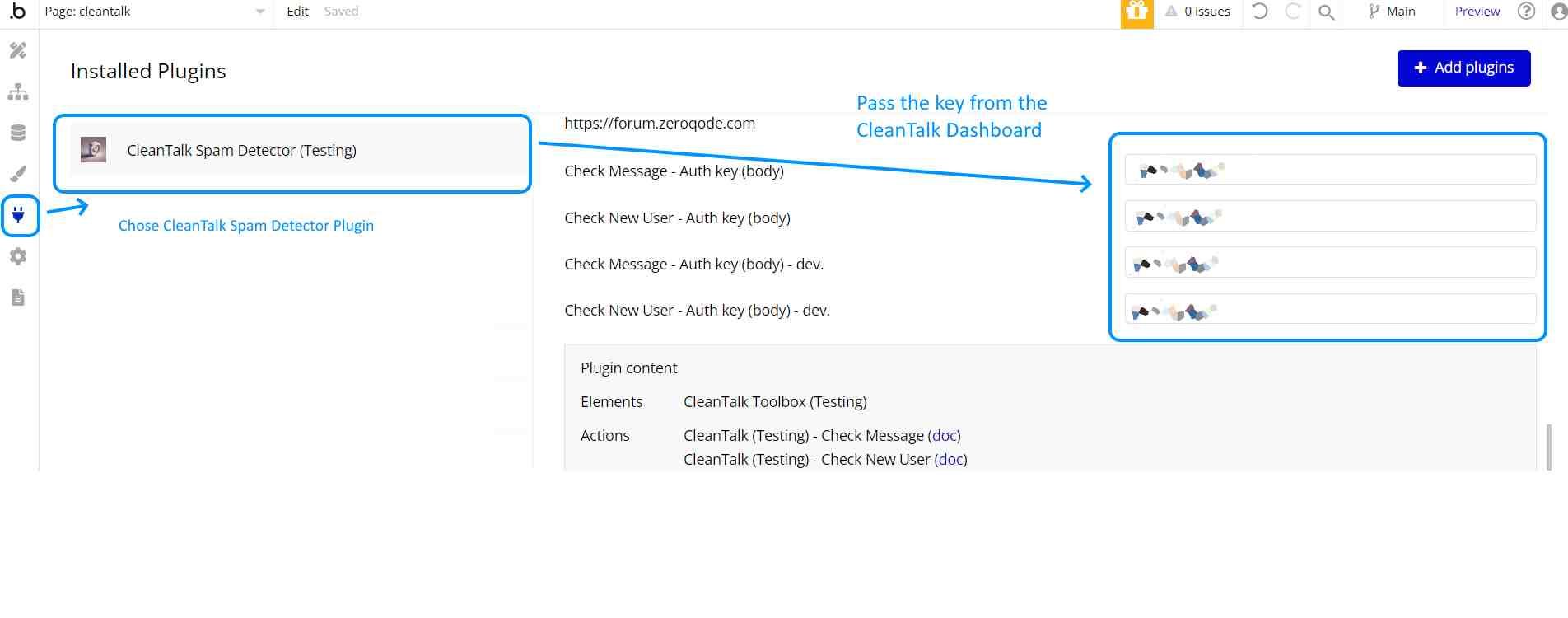
Task: Click the plugin panel vertical scrollbar
Action: click(1549, 447)
